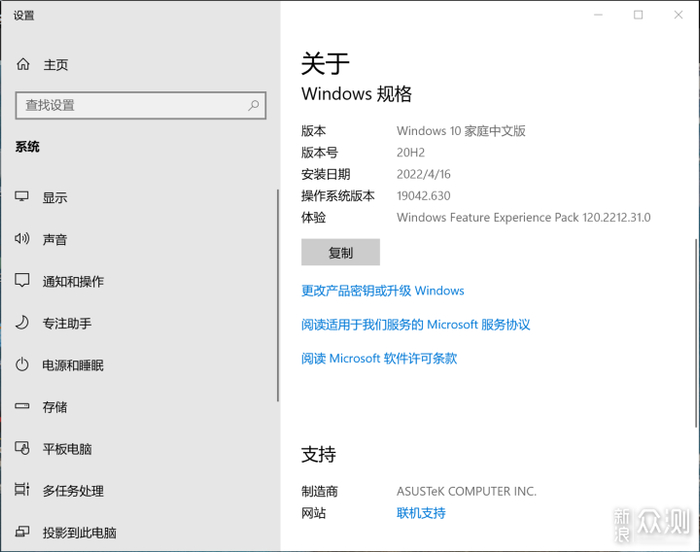Select 通知和操作 in sidebar
700x552 pixels.
click(73, 281)
